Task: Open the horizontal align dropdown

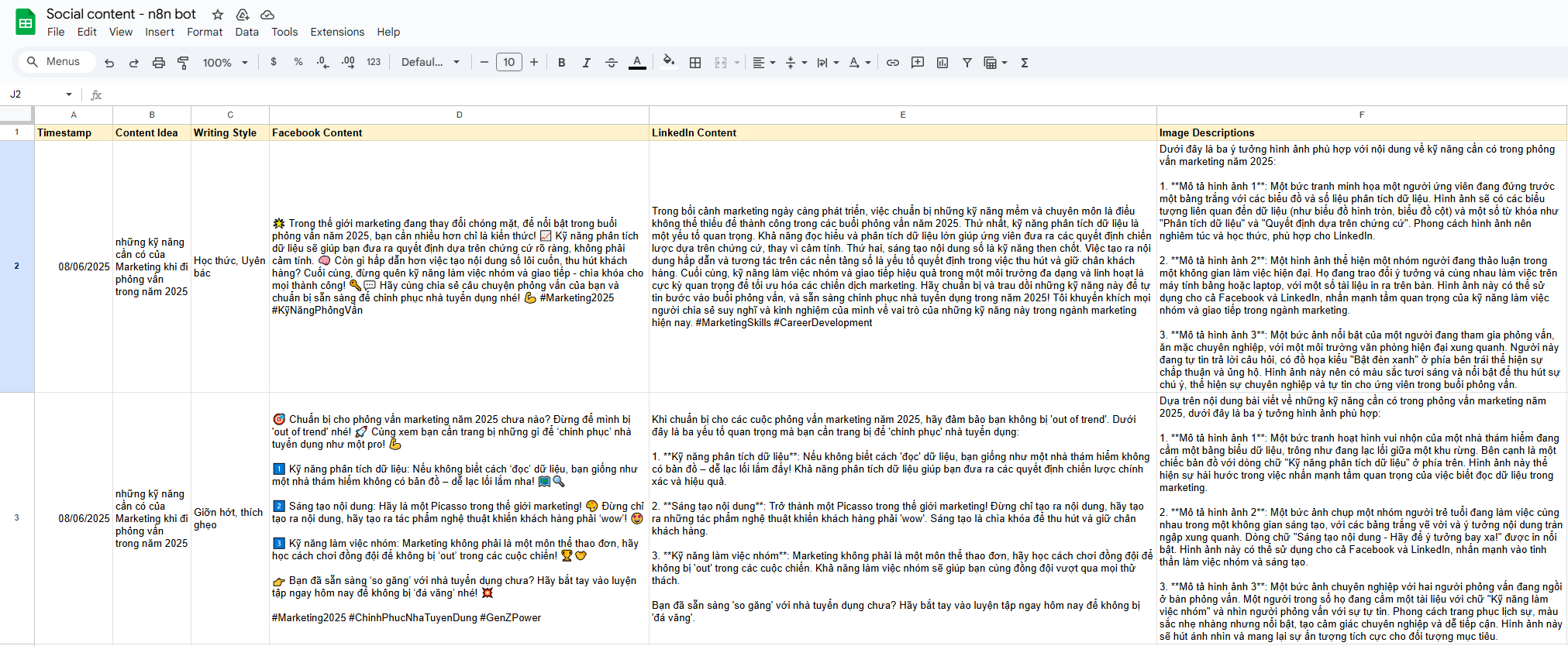Action: (763, 63)
